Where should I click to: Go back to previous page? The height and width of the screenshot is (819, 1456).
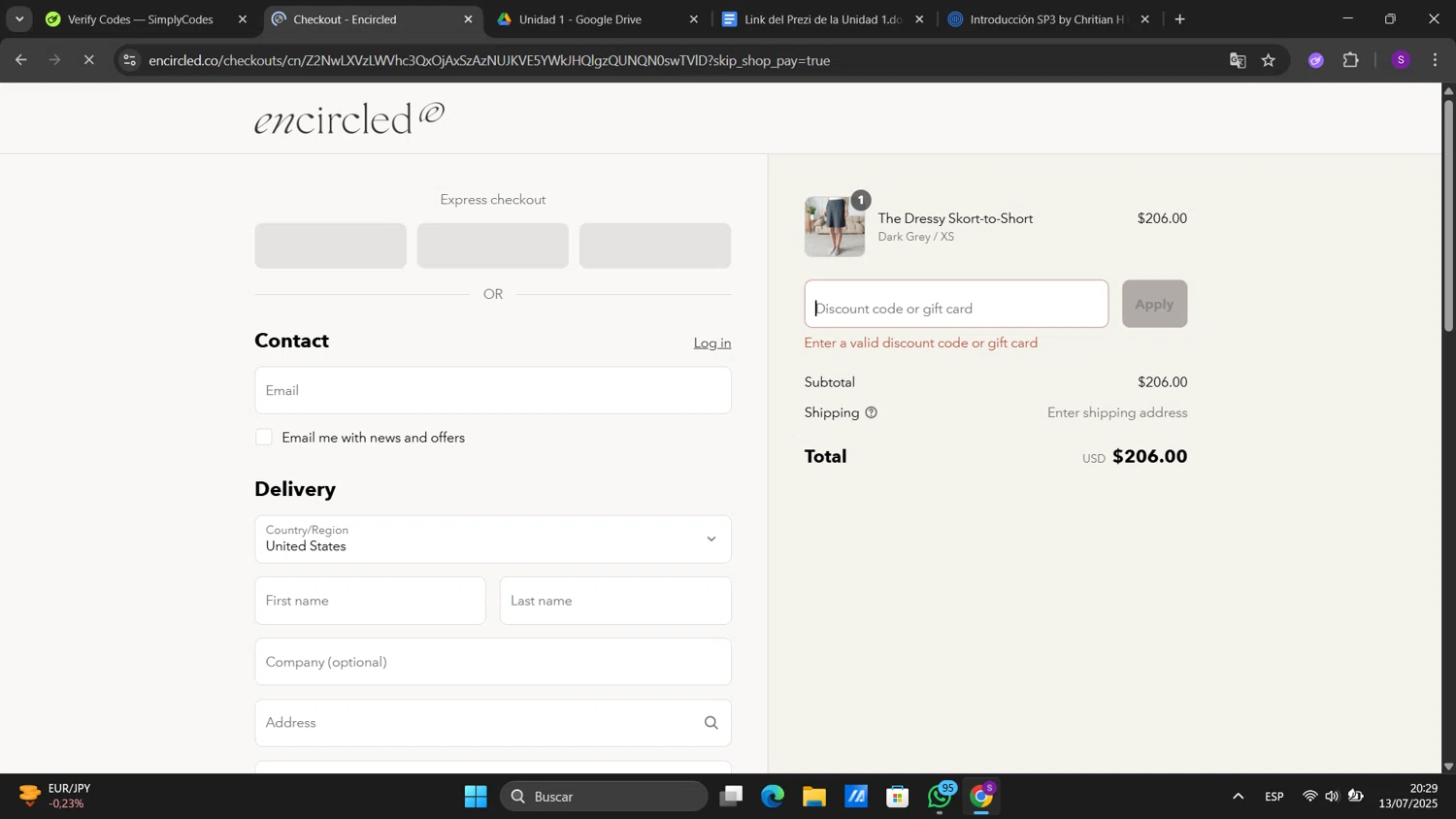coord(20,60)
